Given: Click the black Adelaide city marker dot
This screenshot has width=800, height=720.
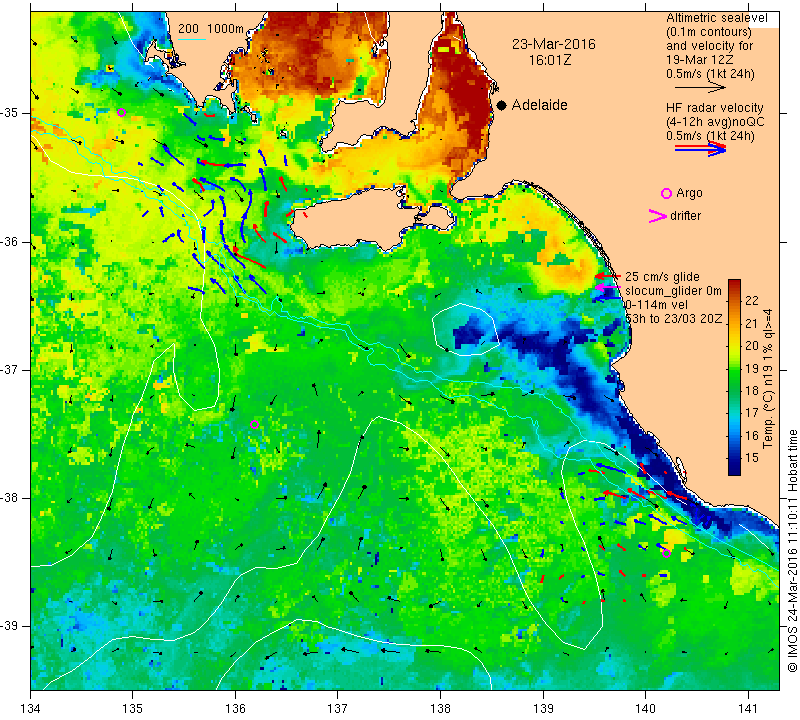Looking at the screenshot, I should tap(502, 105).
